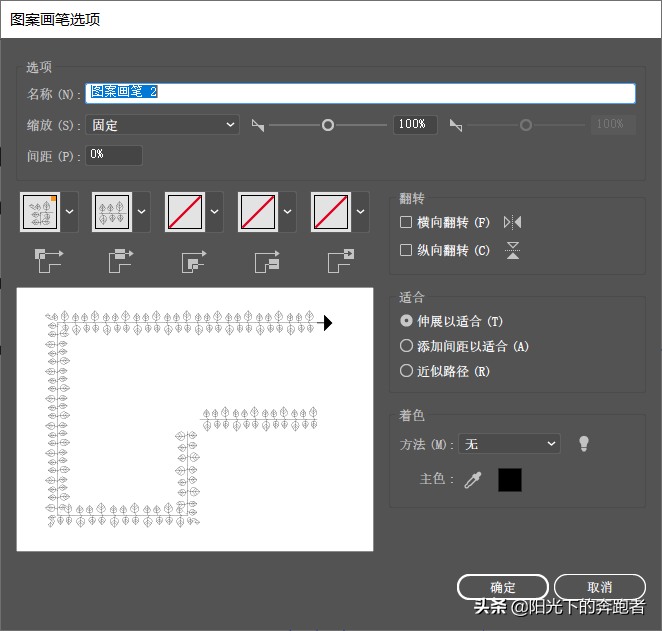The image size is (662, 631).
Task: Open the outer corner tile dropdown arrow
Action: click(70, 211)
